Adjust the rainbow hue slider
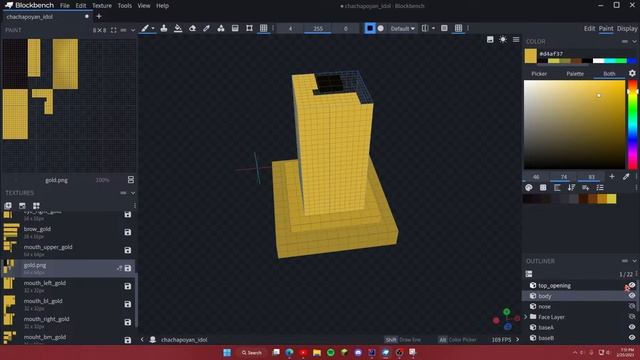The height and width of the screenshot is (360, 640). point(632,124)
